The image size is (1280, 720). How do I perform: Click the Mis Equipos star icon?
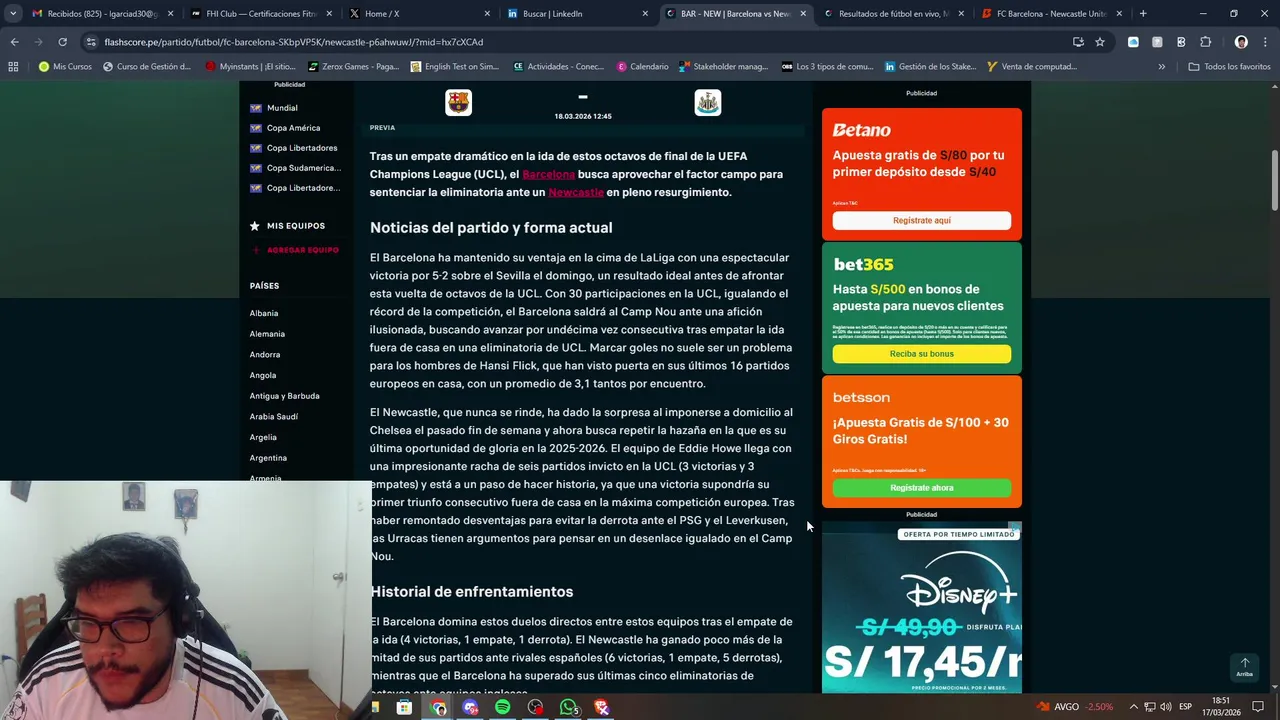(255, 226)
